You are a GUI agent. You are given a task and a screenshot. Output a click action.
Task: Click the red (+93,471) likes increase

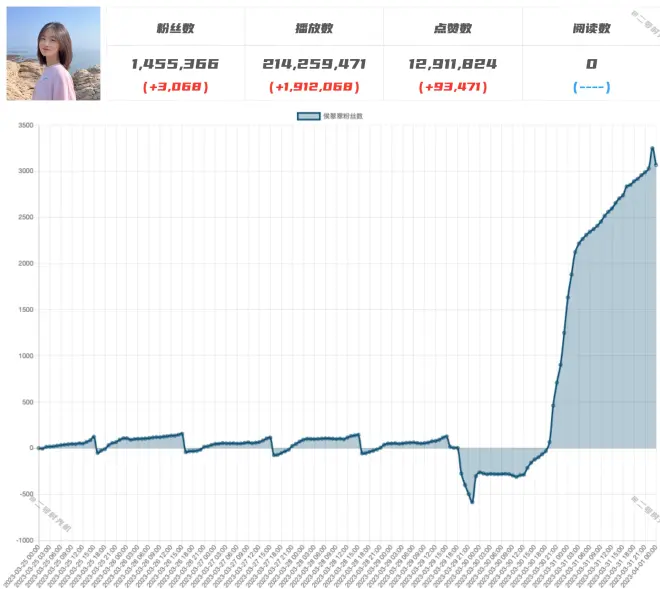point(453,87)
